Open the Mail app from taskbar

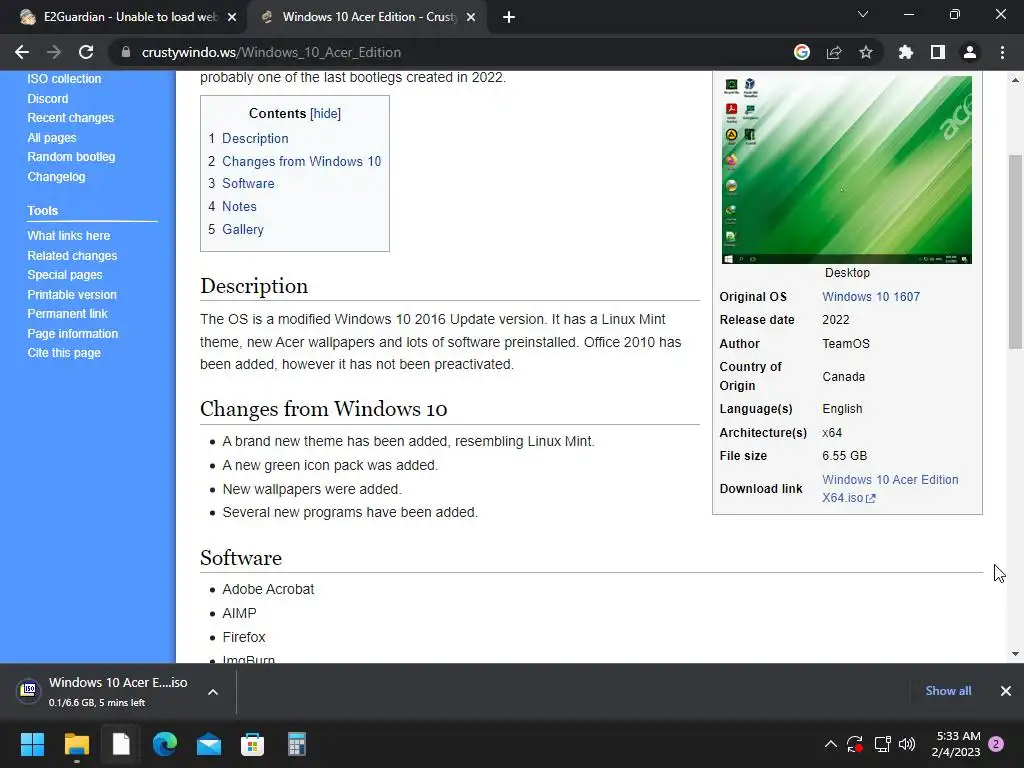point(209,744)
